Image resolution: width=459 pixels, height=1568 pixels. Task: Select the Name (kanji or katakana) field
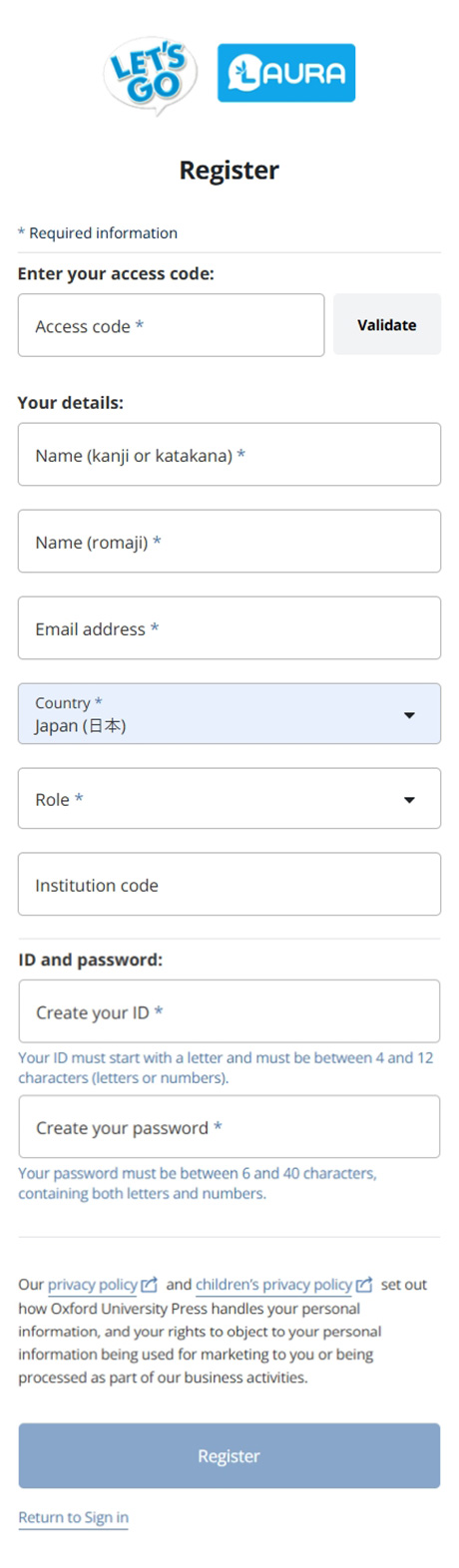[229, 455]
